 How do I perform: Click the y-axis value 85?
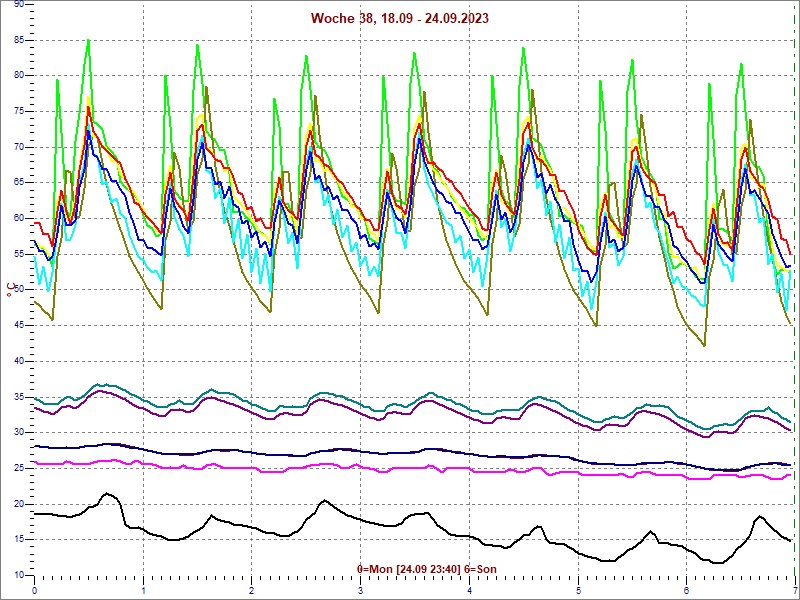pos(19,40)
